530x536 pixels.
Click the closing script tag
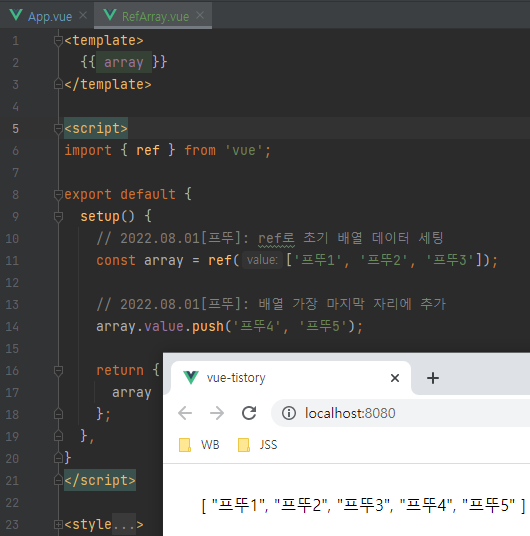point(100,480)
